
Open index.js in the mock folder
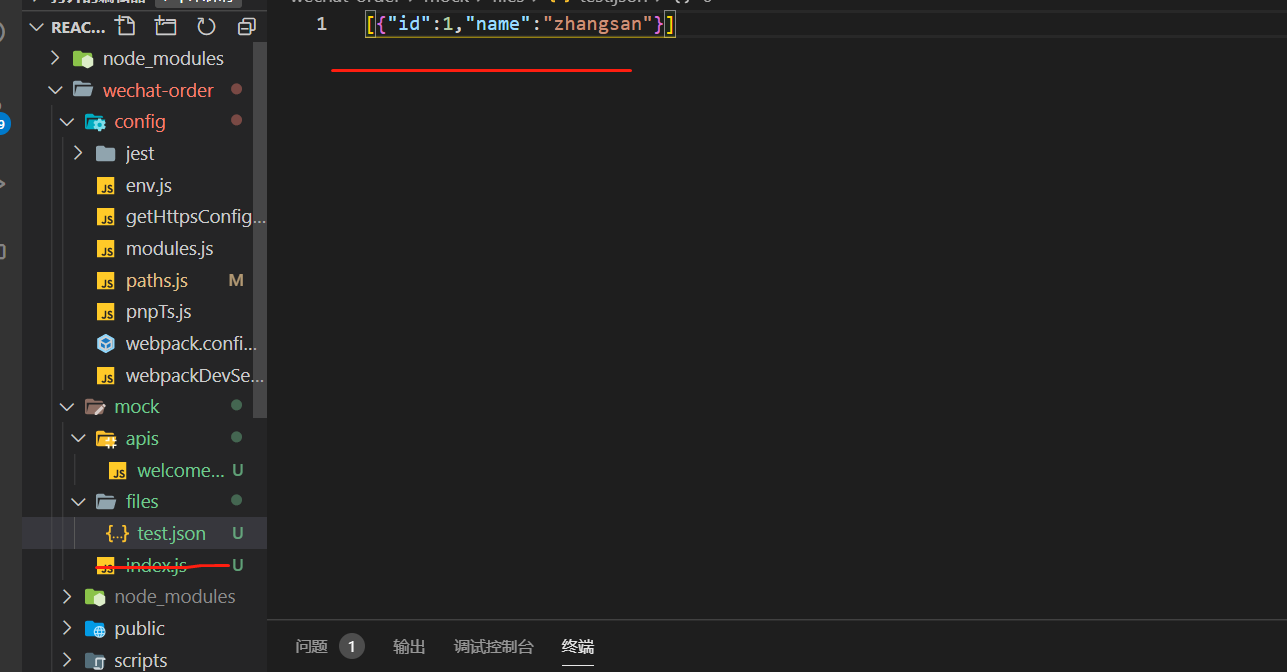click(x=156, y=565)
